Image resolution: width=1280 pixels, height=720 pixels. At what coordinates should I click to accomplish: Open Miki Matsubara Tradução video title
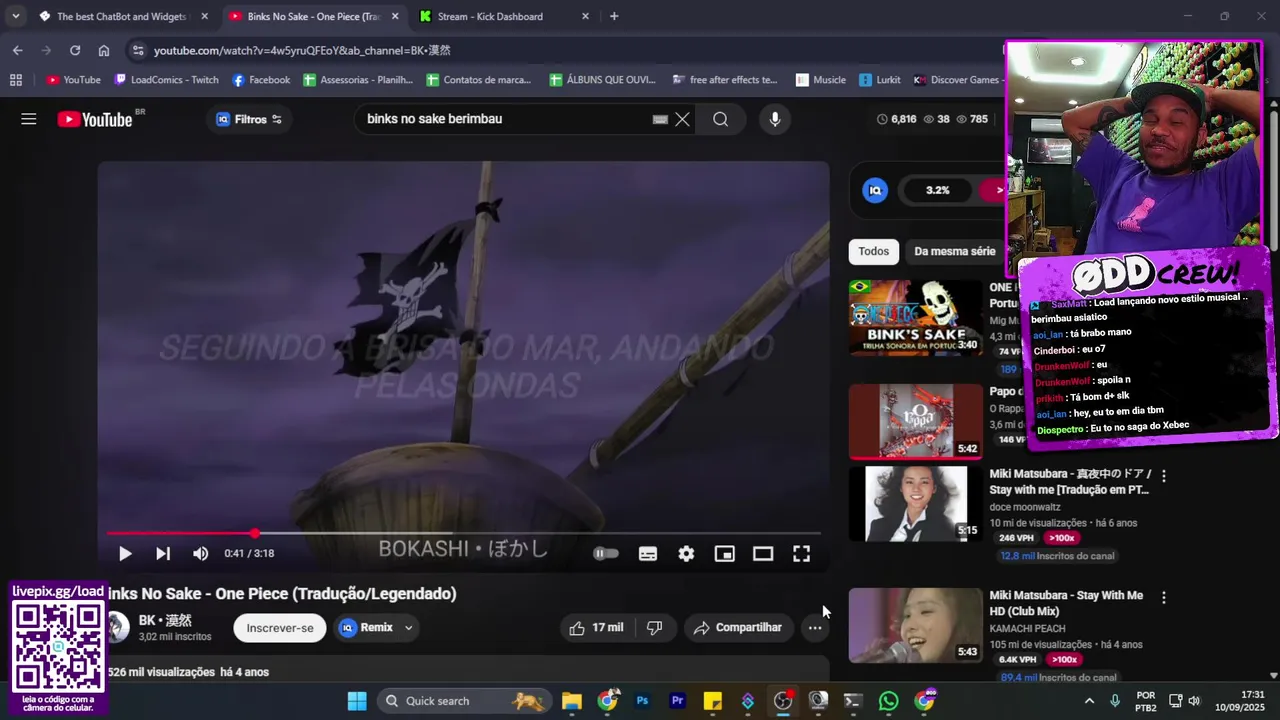point(1070,482)
